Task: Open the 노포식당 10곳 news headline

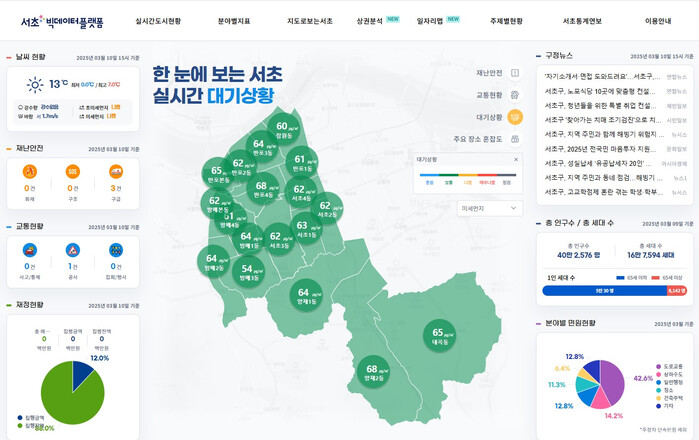Action: point(602,90)
